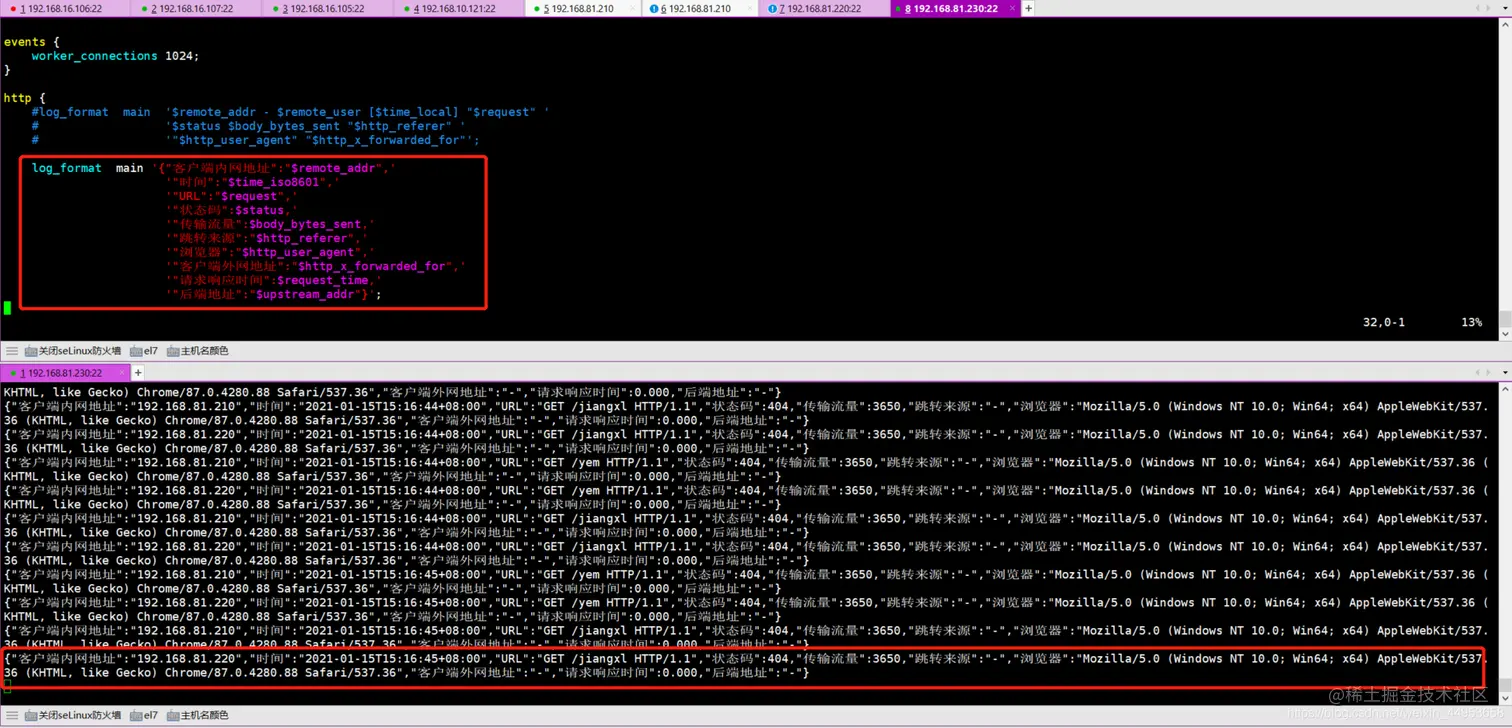Viewport: 1512px width, 728px height.
Task: Click the log_format main $remote_addr line
Action: 214,168
